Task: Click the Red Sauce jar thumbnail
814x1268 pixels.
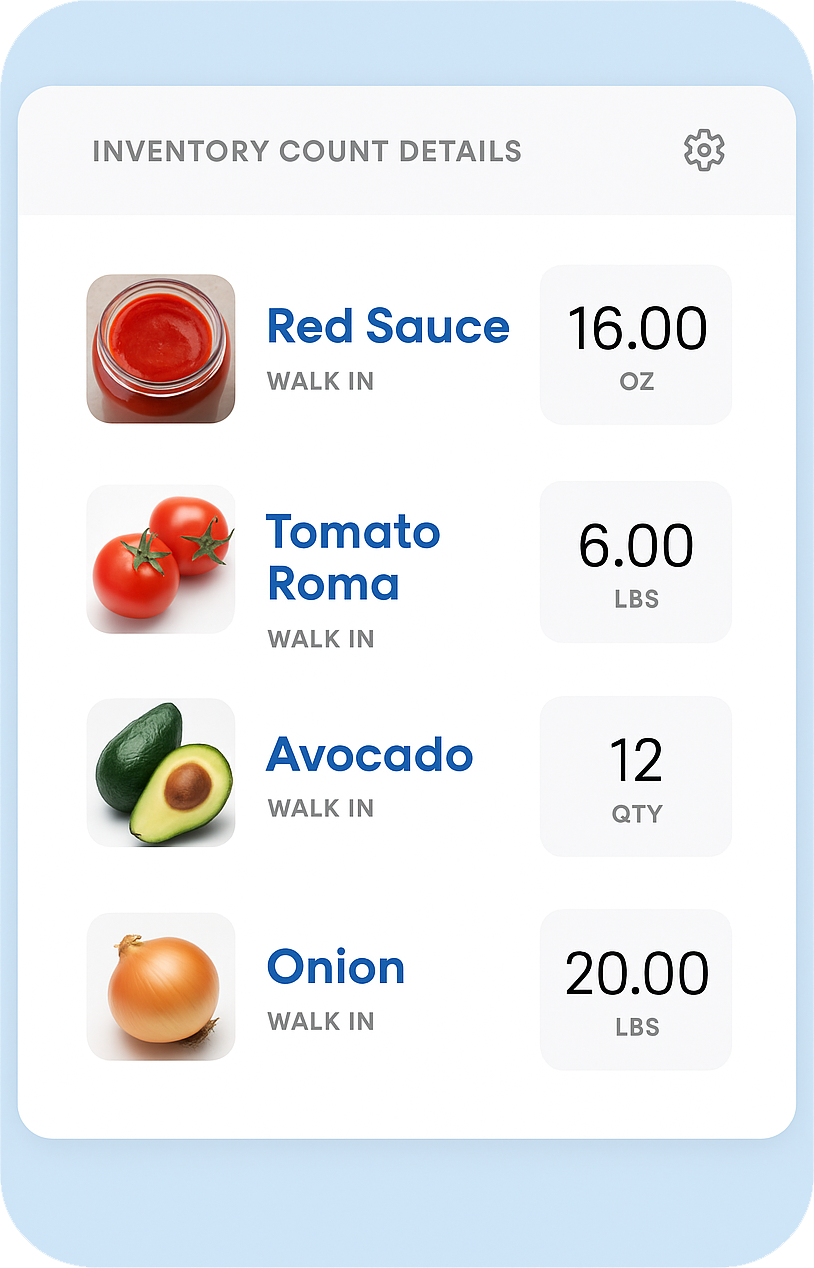Action: pyautogui.click(x=161, y=349)
